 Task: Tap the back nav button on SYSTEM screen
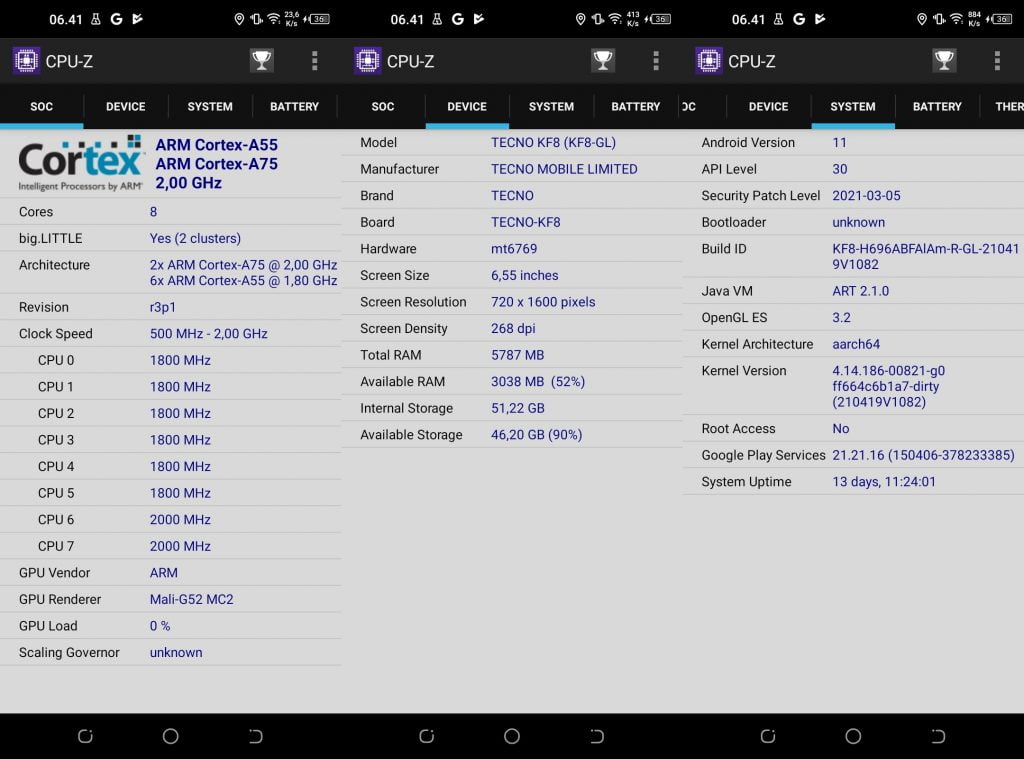tap(938, 736)
